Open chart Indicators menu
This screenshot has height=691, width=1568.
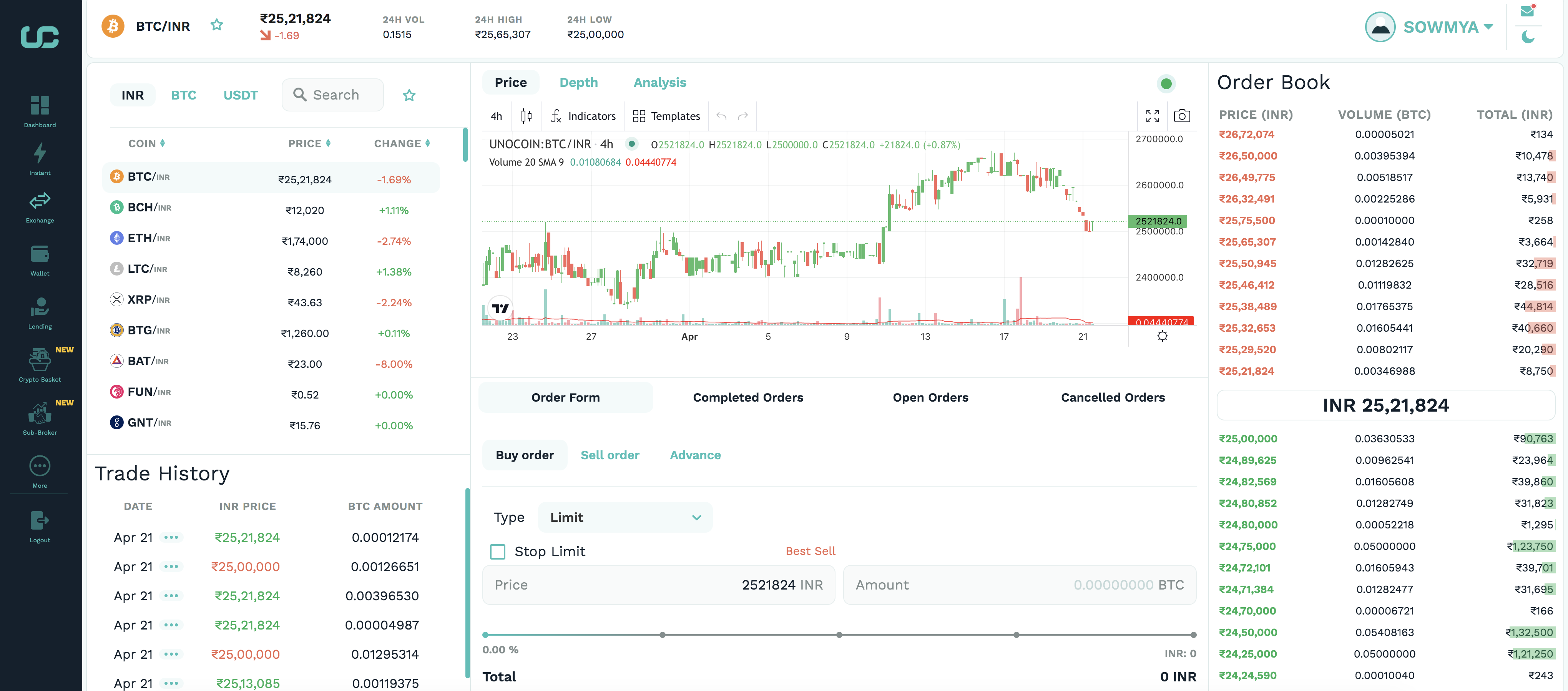pos(583,116)
